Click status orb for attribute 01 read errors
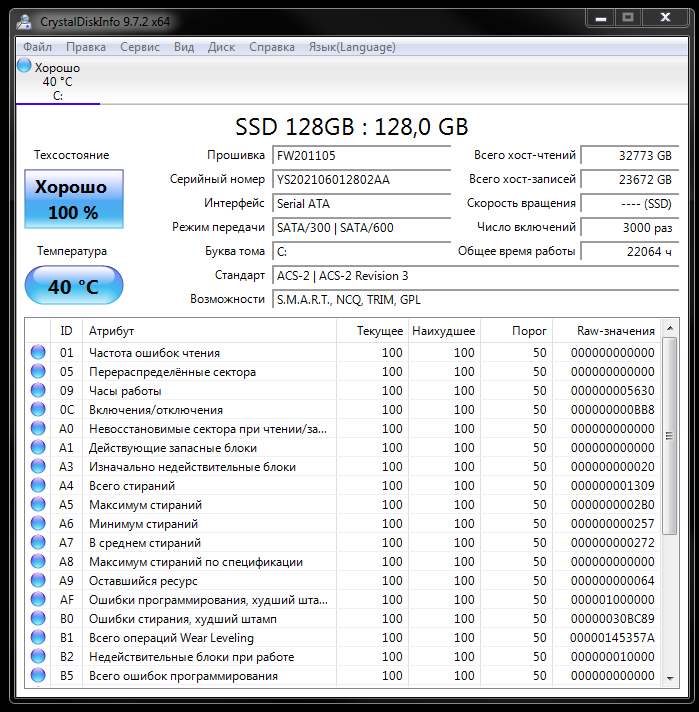Screen dimensions: 699x712 [x=38, y=352]
